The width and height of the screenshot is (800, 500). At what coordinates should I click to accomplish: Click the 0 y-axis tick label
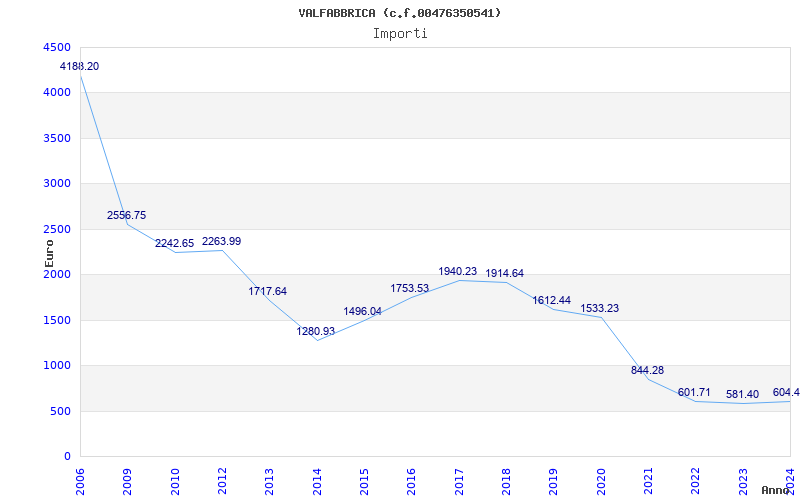click(68, 457)
